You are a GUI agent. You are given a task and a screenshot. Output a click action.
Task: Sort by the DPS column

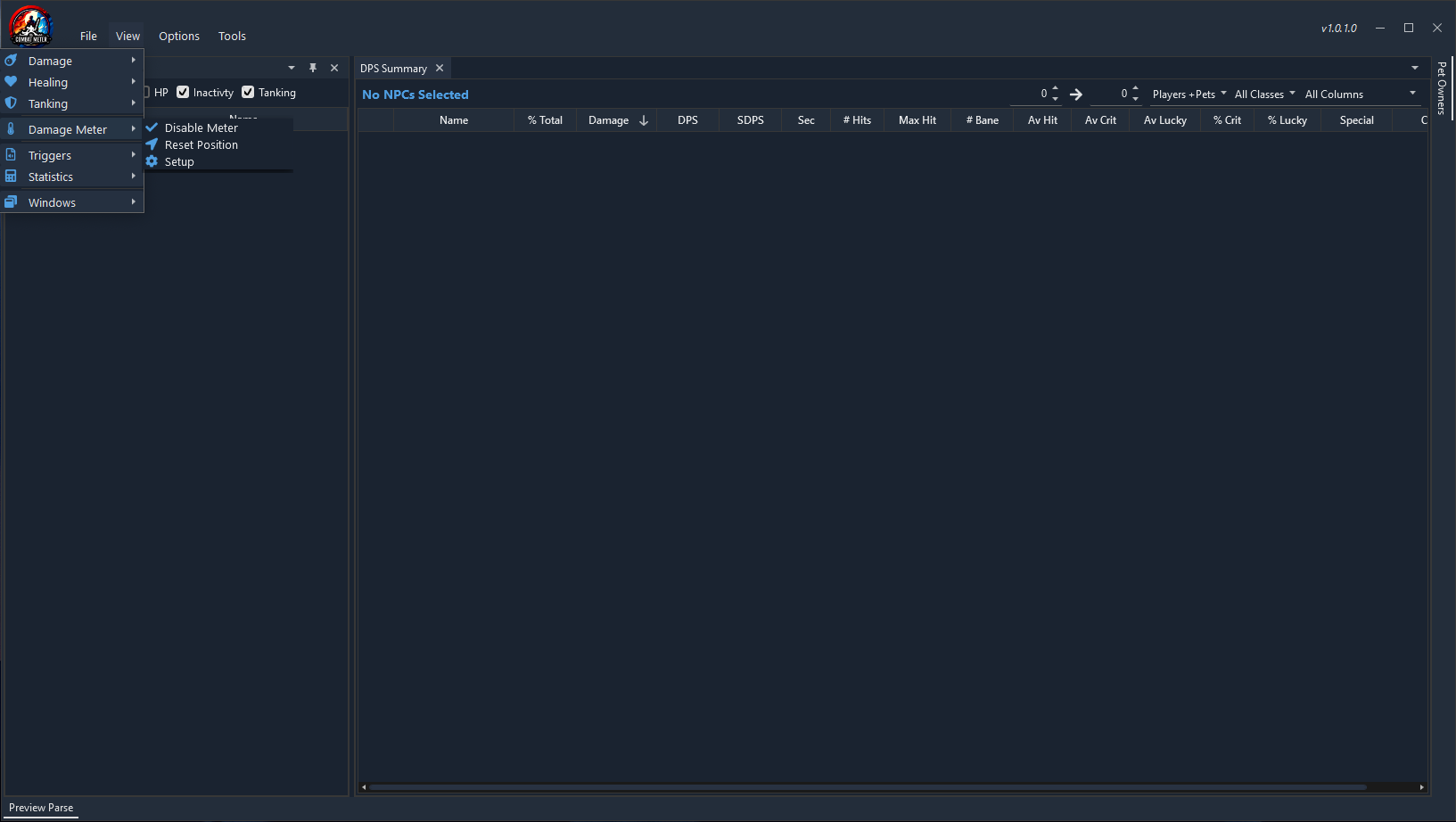[687, 120]
